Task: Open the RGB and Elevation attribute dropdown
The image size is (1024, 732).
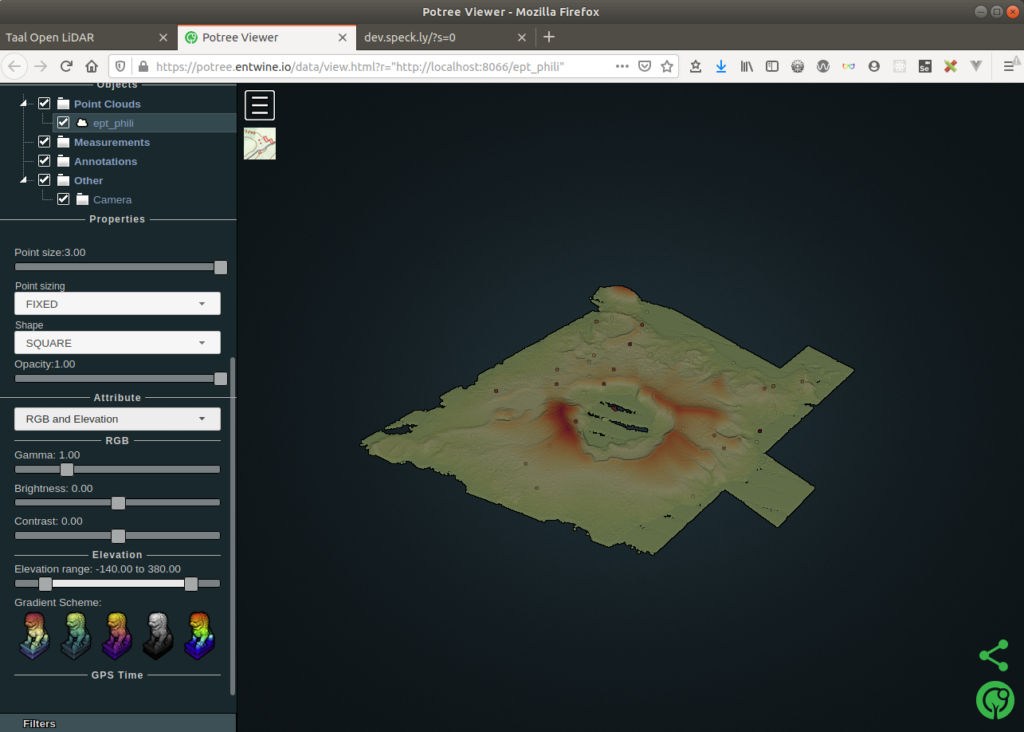Action: (118, 419)
